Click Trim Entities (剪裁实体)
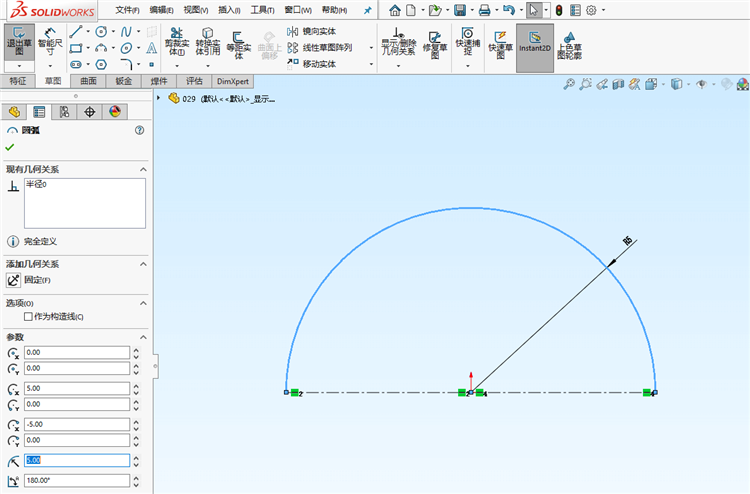The height and width of the screenshot is (494, 750). 176,42
